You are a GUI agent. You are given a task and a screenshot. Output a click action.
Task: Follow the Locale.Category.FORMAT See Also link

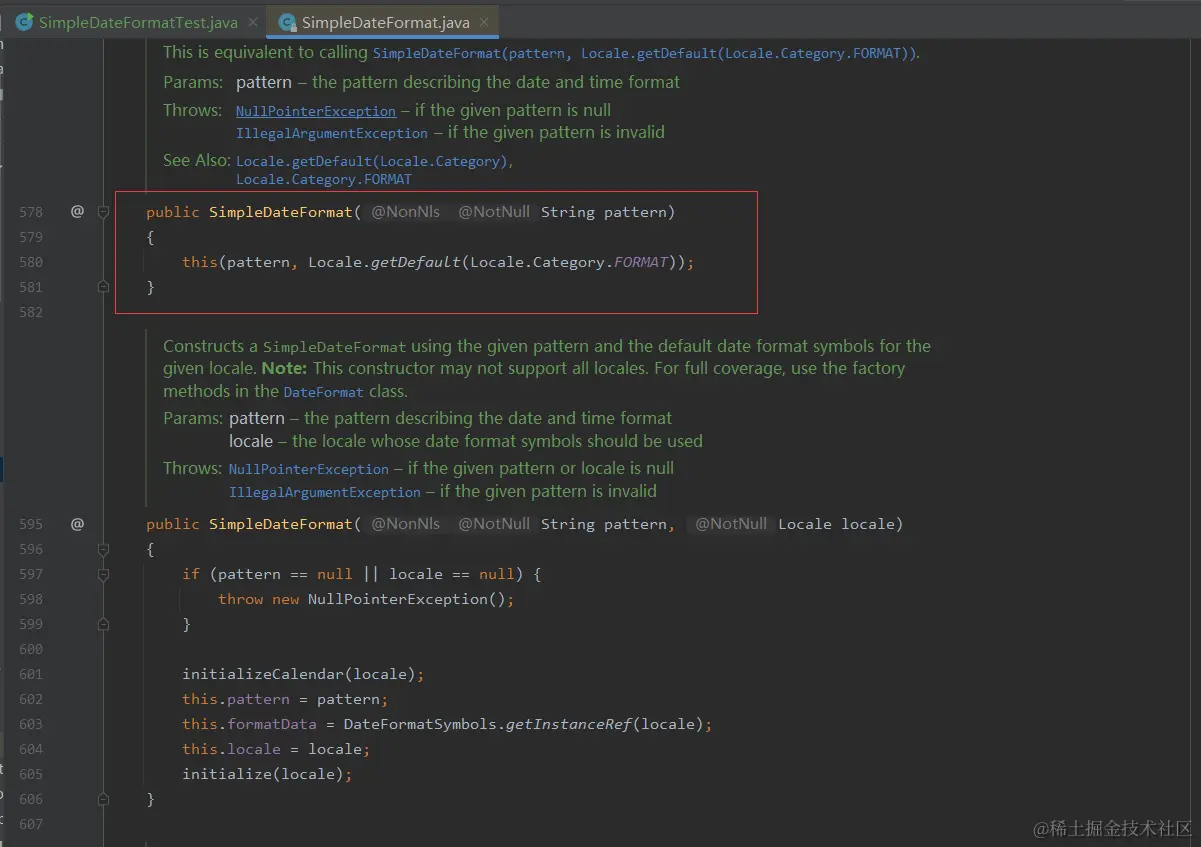[323, 179]
